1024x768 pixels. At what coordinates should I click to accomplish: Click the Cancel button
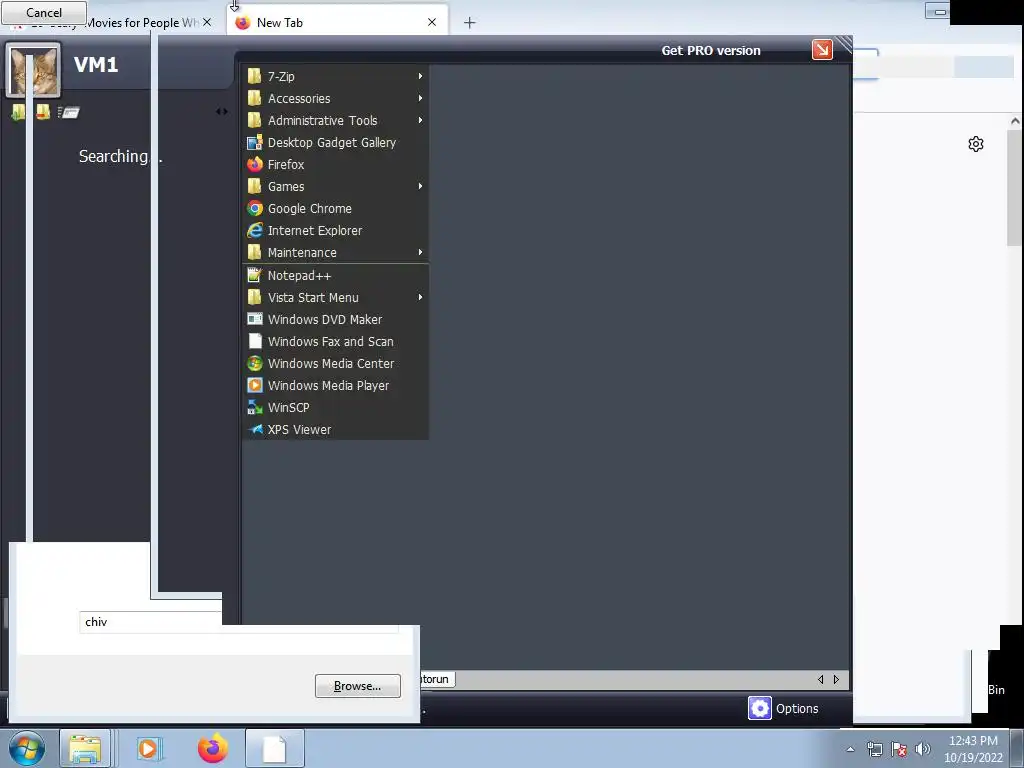pos(44,12)
